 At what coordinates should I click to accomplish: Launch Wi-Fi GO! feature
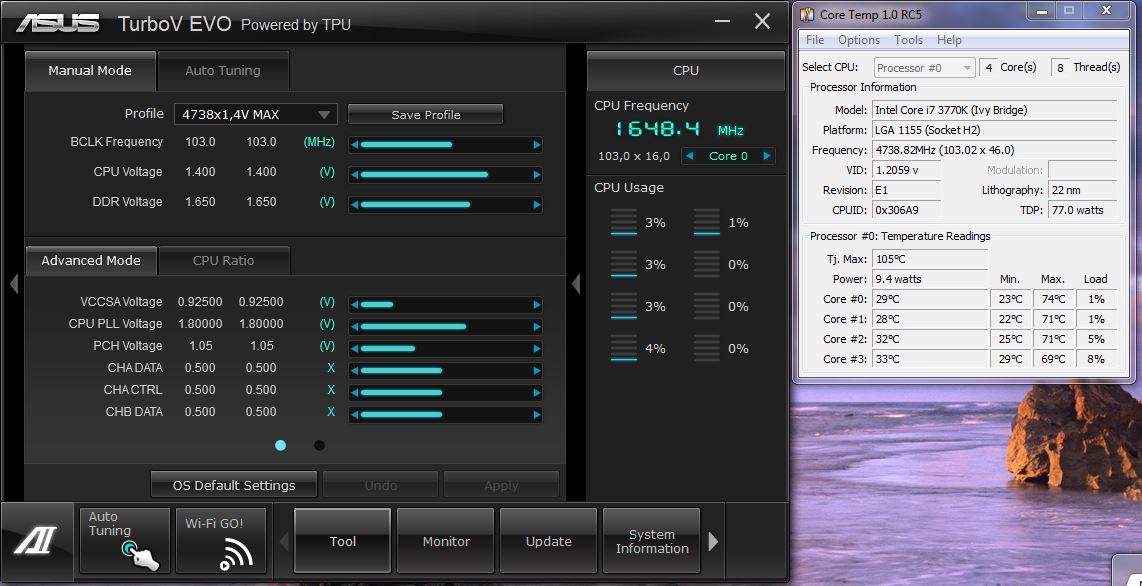click(221, 541)
